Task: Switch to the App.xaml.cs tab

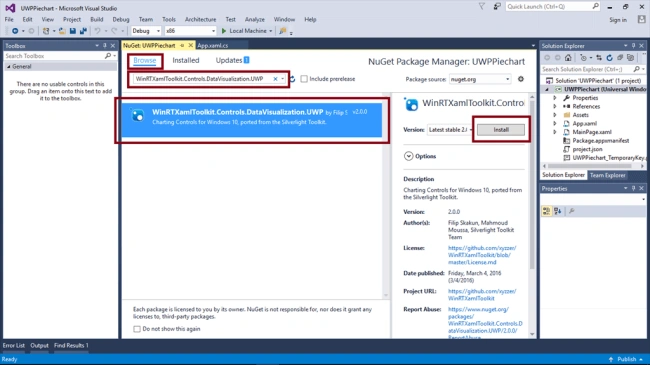Action: [213, 46]
